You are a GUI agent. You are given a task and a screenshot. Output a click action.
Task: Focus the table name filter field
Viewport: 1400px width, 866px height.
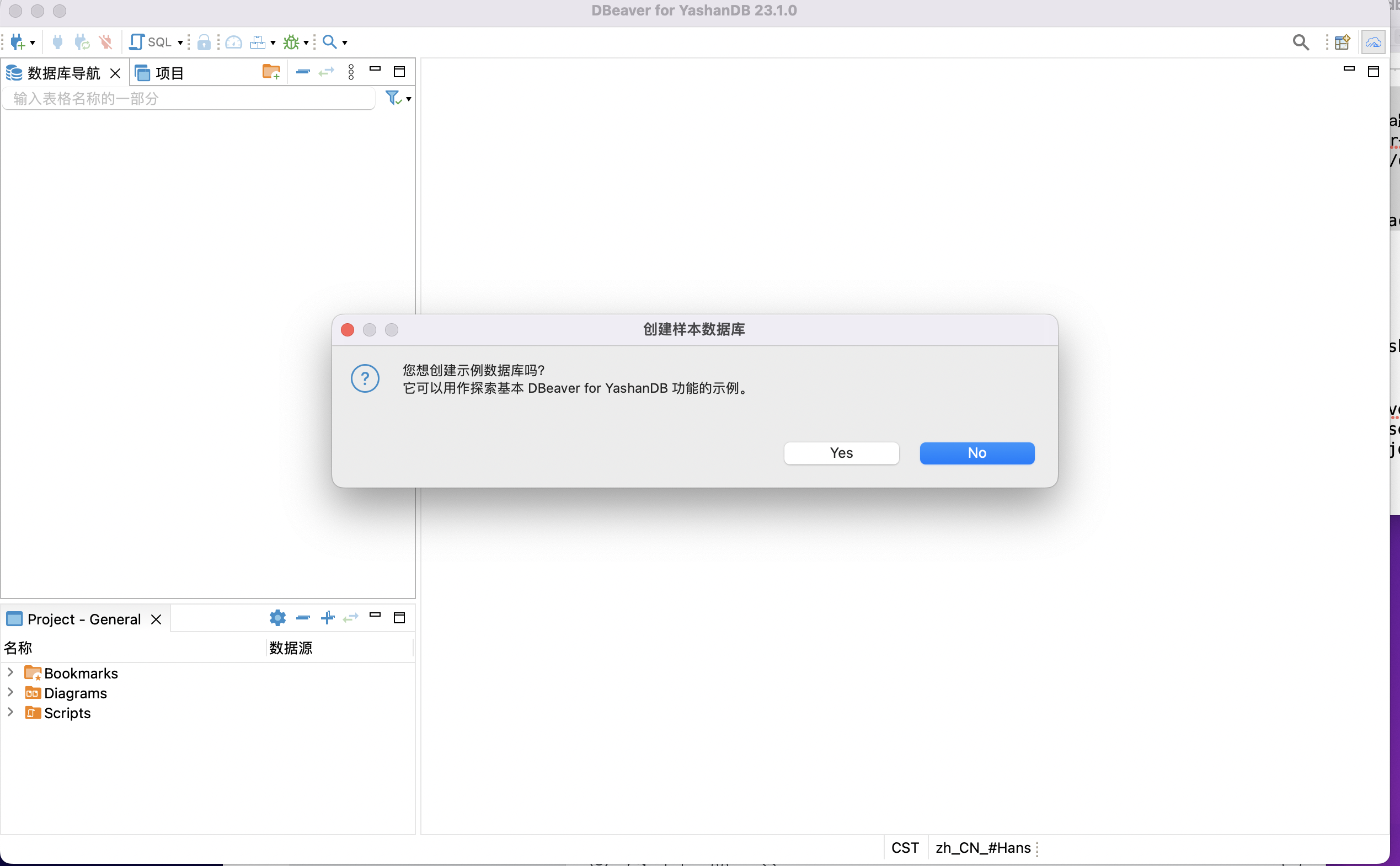coord(189,99)
